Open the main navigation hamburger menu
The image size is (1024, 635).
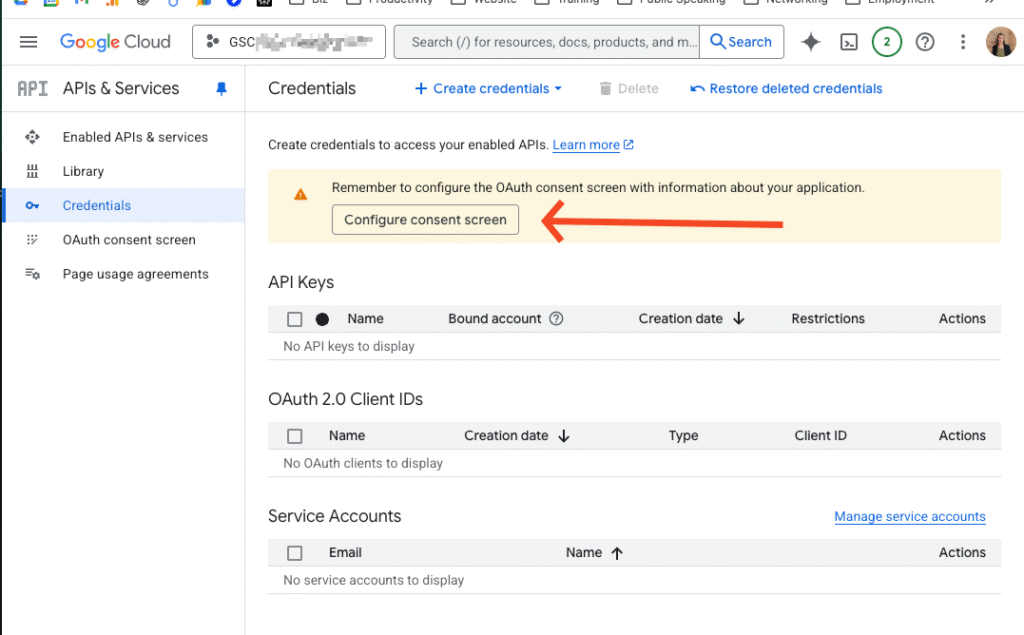(x=28, y=42)
